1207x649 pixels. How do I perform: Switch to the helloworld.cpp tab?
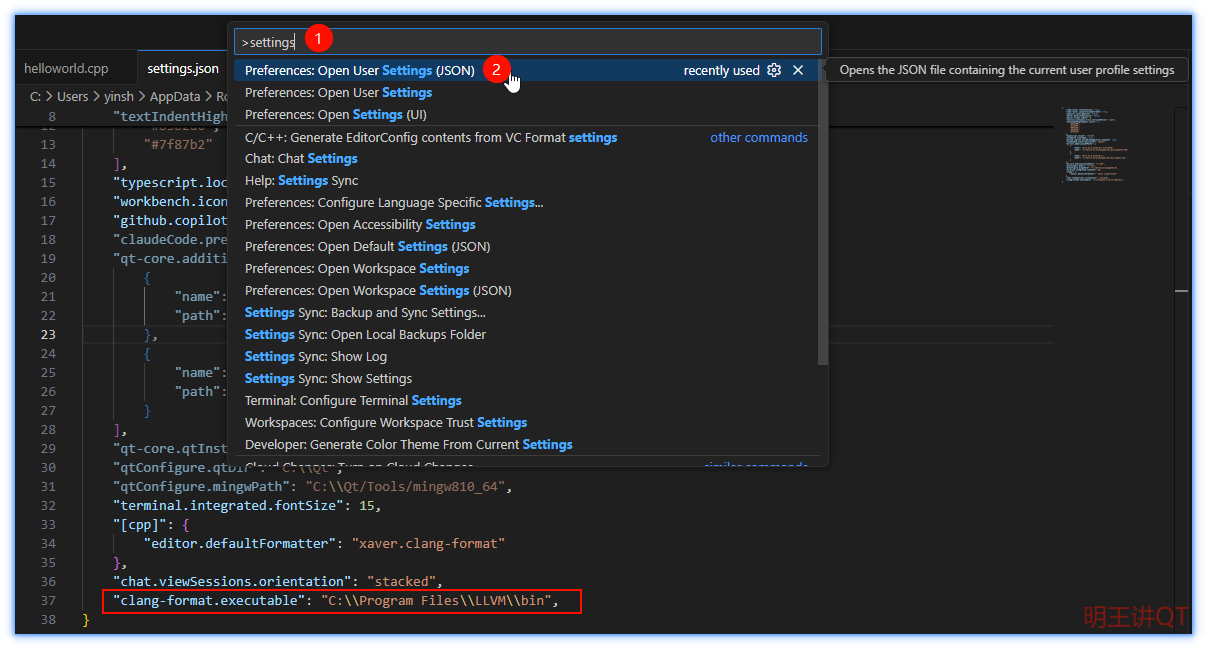tap(66, 69)
